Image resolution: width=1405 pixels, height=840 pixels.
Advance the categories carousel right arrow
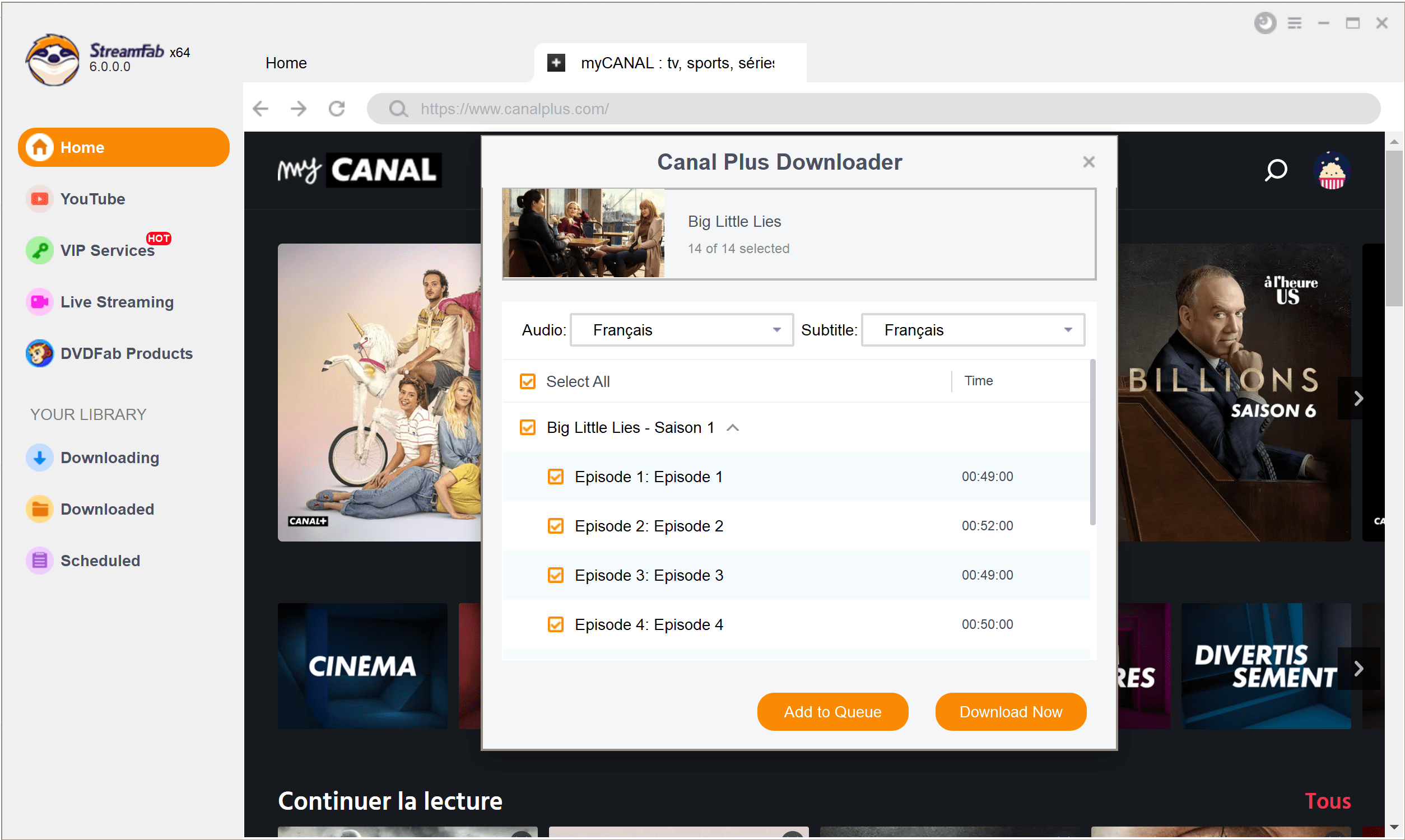click(x=1359, y=669)
